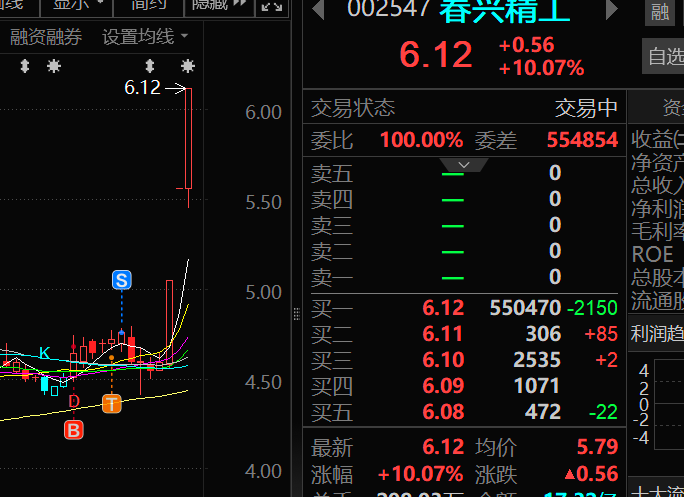This screenshot has height=497, width=684.
Task: Click 交易中 trading status
Action: (x=586, y=108)
